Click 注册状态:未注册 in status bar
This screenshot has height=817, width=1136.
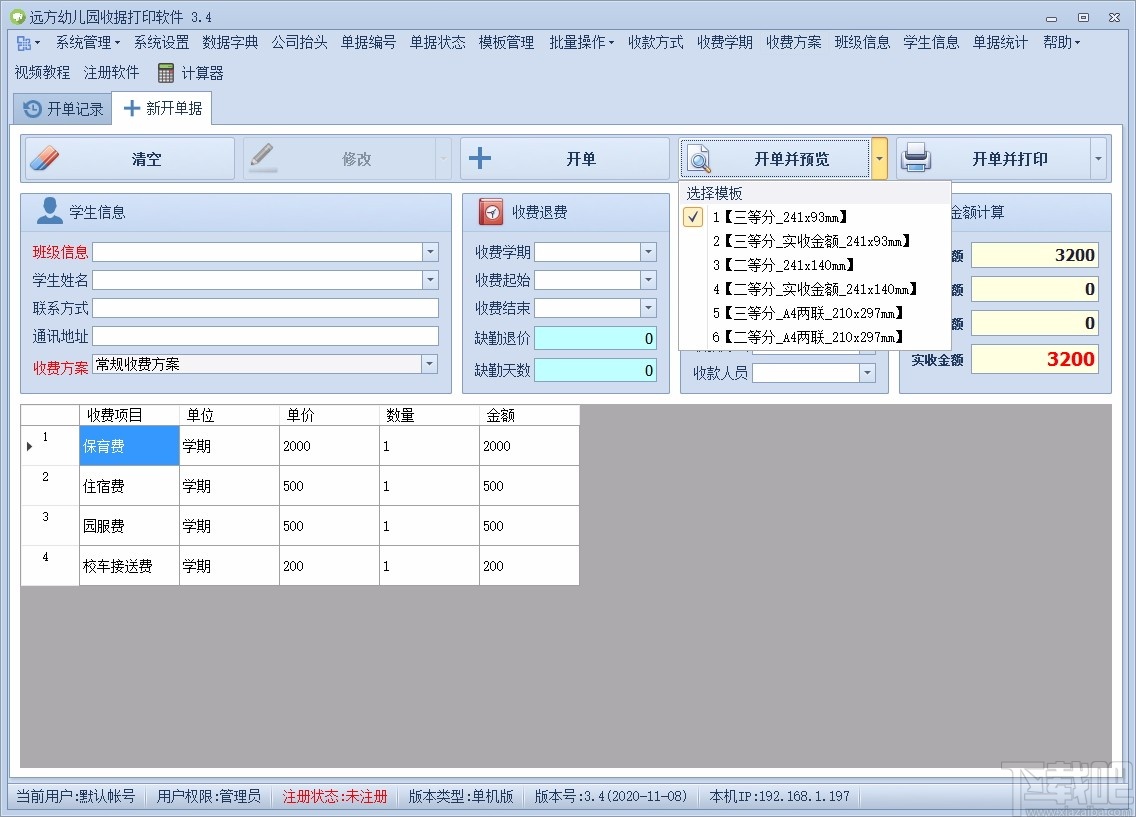click(335, 797)
